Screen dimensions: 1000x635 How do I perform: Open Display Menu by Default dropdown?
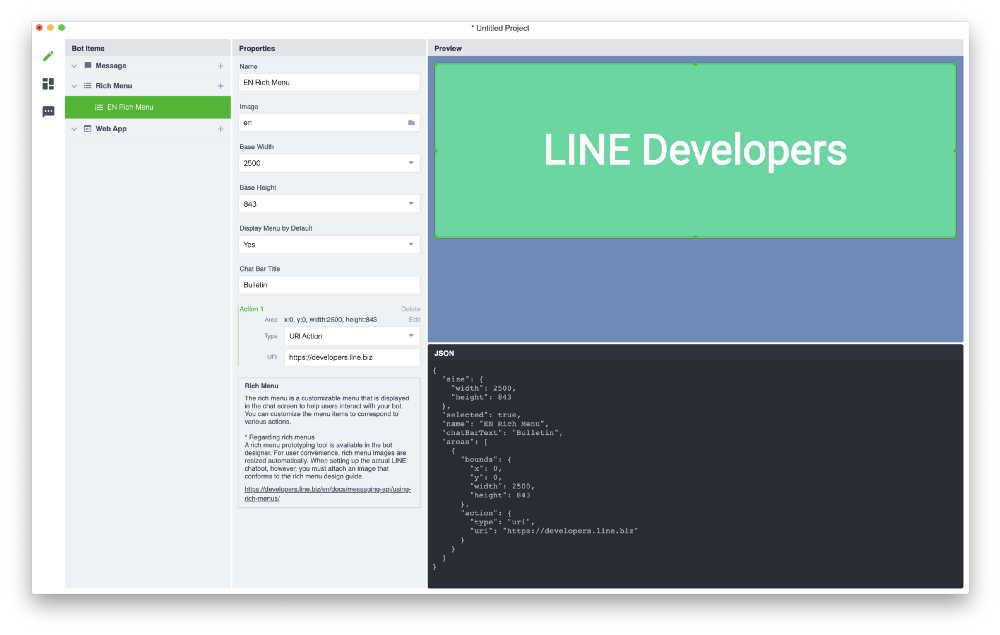tap(329, 244)
